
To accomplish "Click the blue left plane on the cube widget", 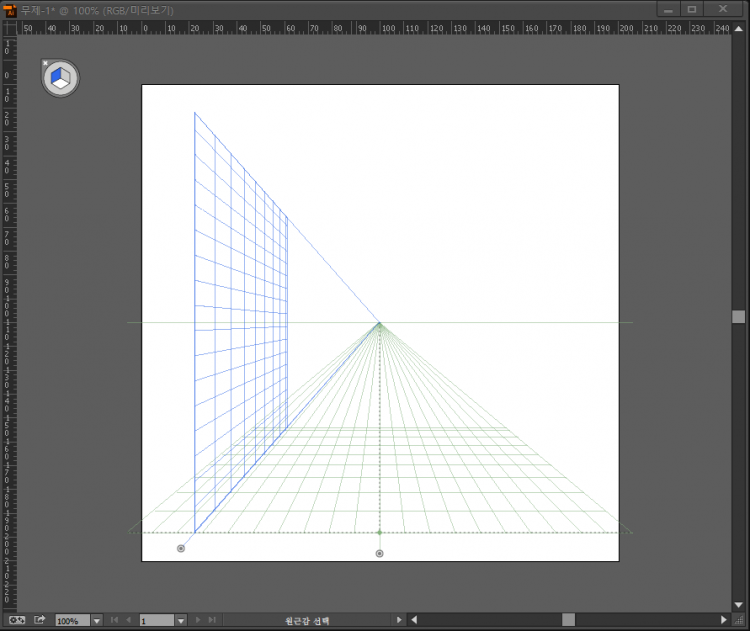I will pos(56,77).
